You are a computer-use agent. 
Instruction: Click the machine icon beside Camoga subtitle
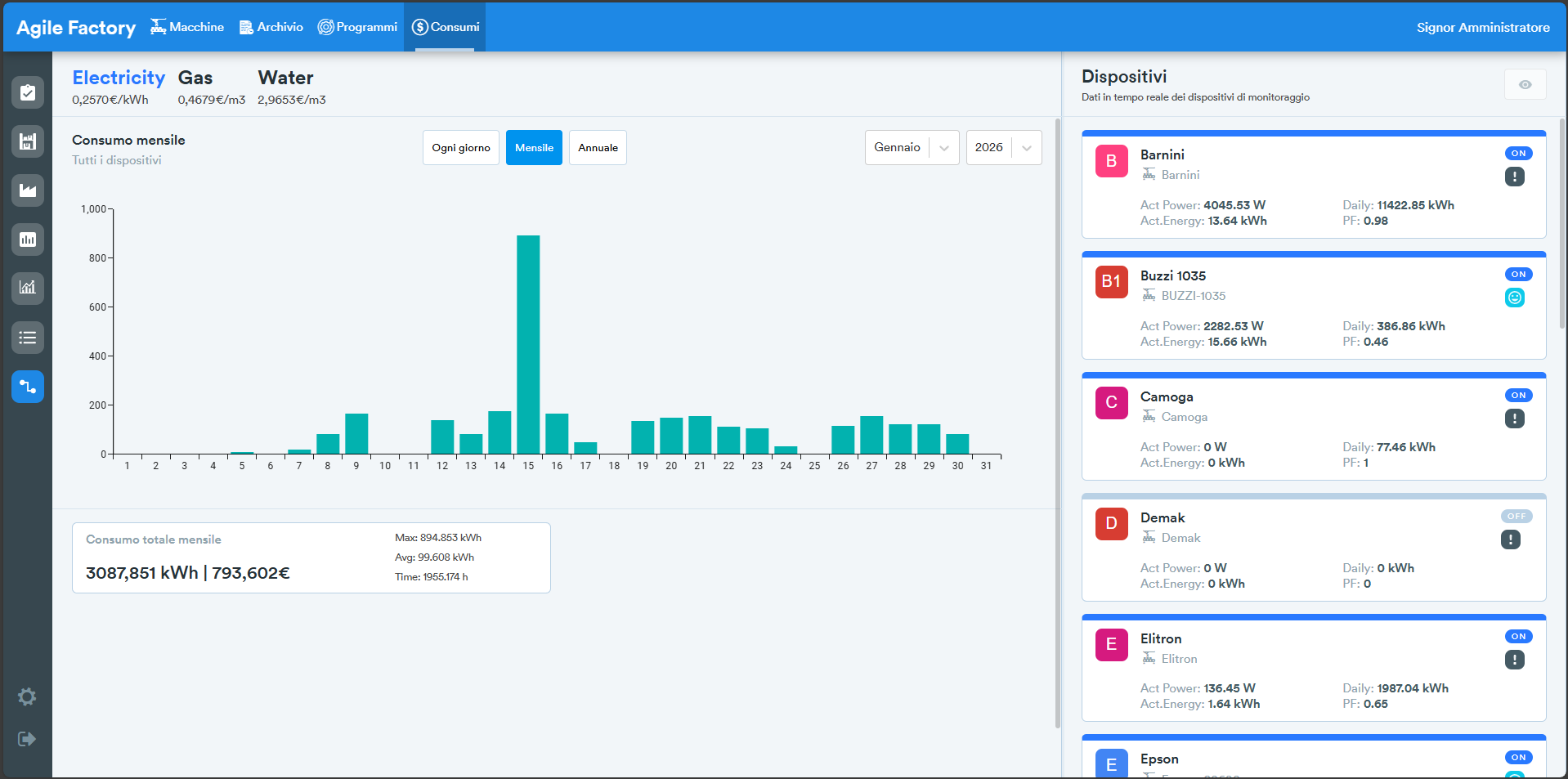click(1149, 416)
